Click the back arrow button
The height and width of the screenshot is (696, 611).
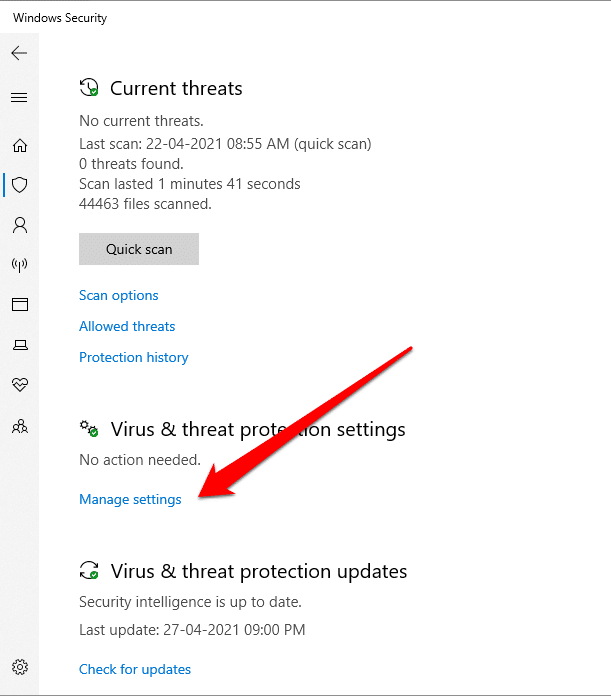(x=19, y=53)
